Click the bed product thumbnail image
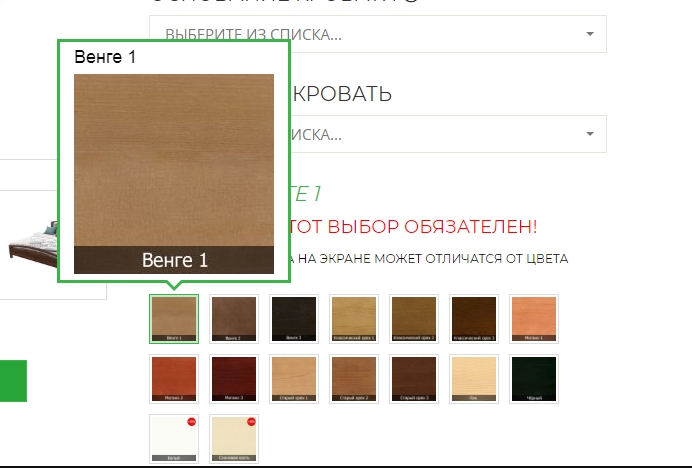The width and height of the screenshot is (692, 468). [33, 245]
